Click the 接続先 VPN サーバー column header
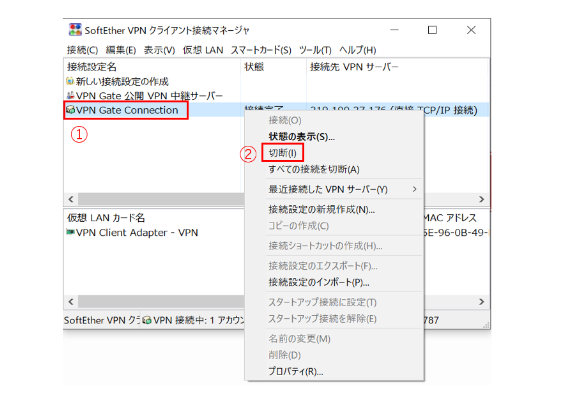The height and width of the screenshot is (405, 565). [x=397, y=67]
